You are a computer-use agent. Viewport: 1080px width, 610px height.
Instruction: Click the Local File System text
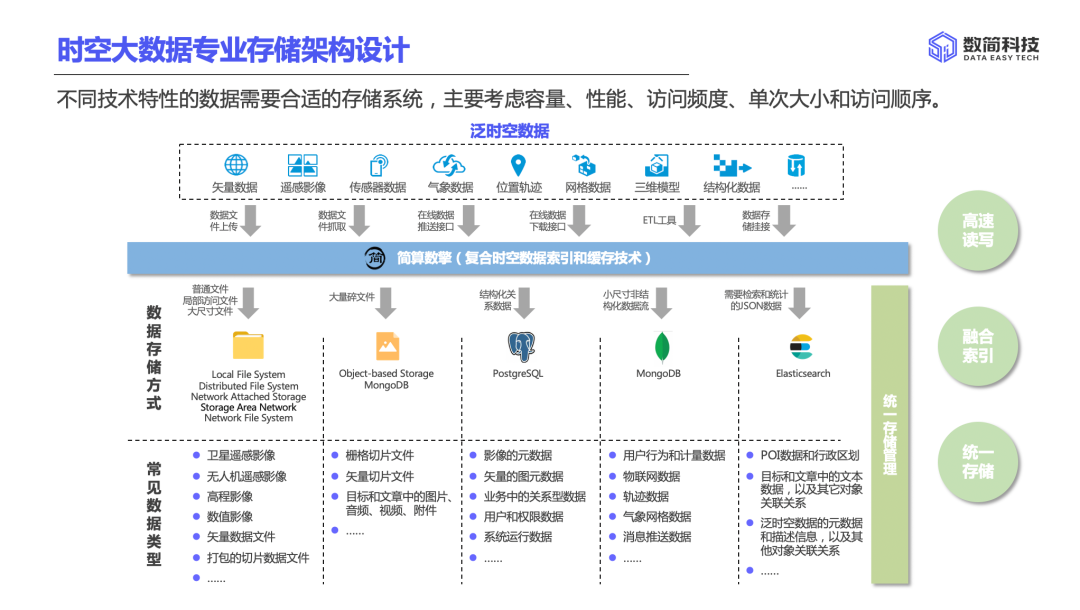click(x=248, y=375)
